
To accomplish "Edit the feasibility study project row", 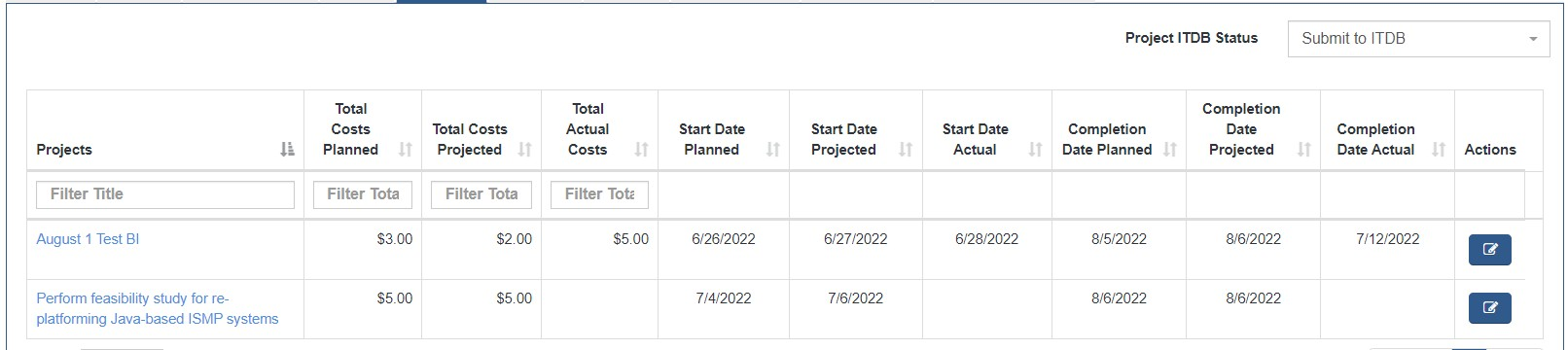I will pyautogui.click(x=1489, y=308).
